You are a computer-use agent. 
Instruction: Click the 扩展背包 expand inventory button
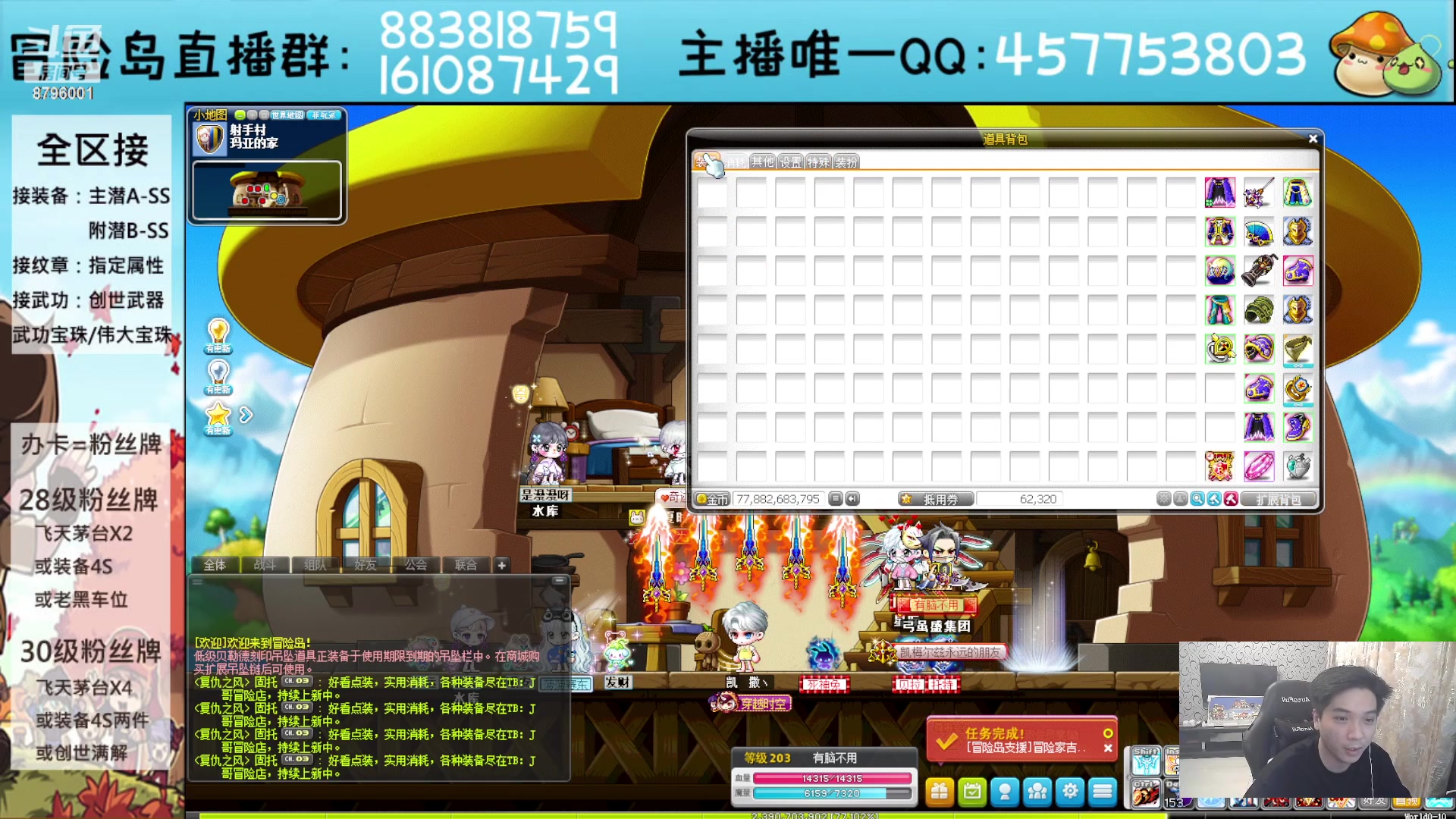click(1278, 499)
